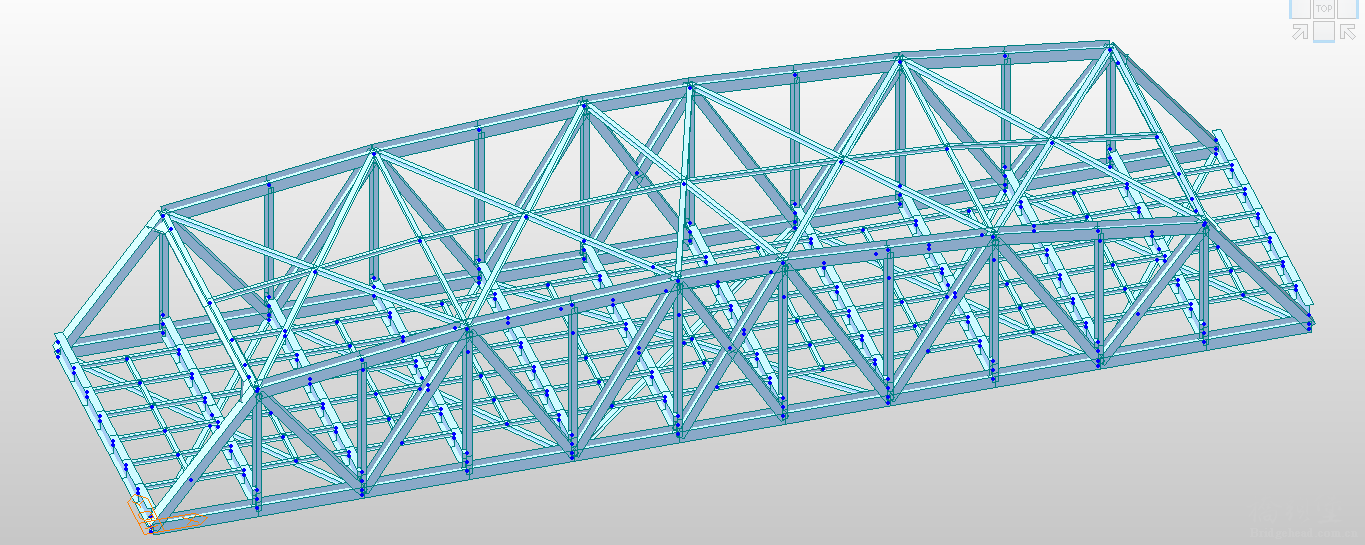Select the view cube face below TOP

click(1324, 32)
